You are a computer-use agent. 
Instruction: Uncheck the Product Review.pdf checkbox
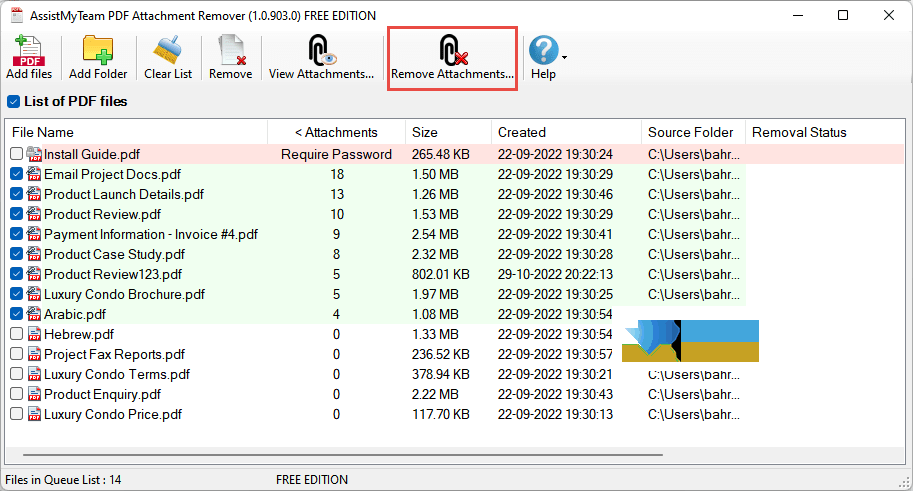[16, 214]
